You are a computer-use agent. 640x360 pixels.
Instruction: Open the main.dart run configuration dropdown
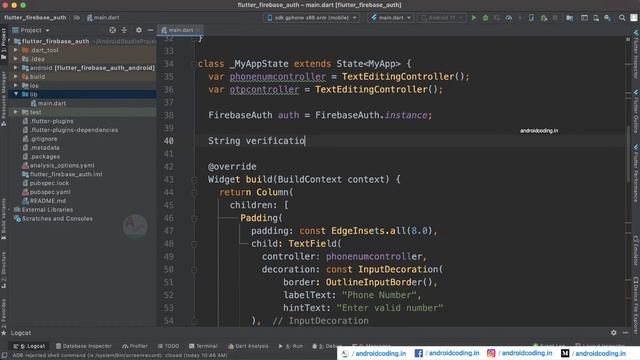(391, 18)
